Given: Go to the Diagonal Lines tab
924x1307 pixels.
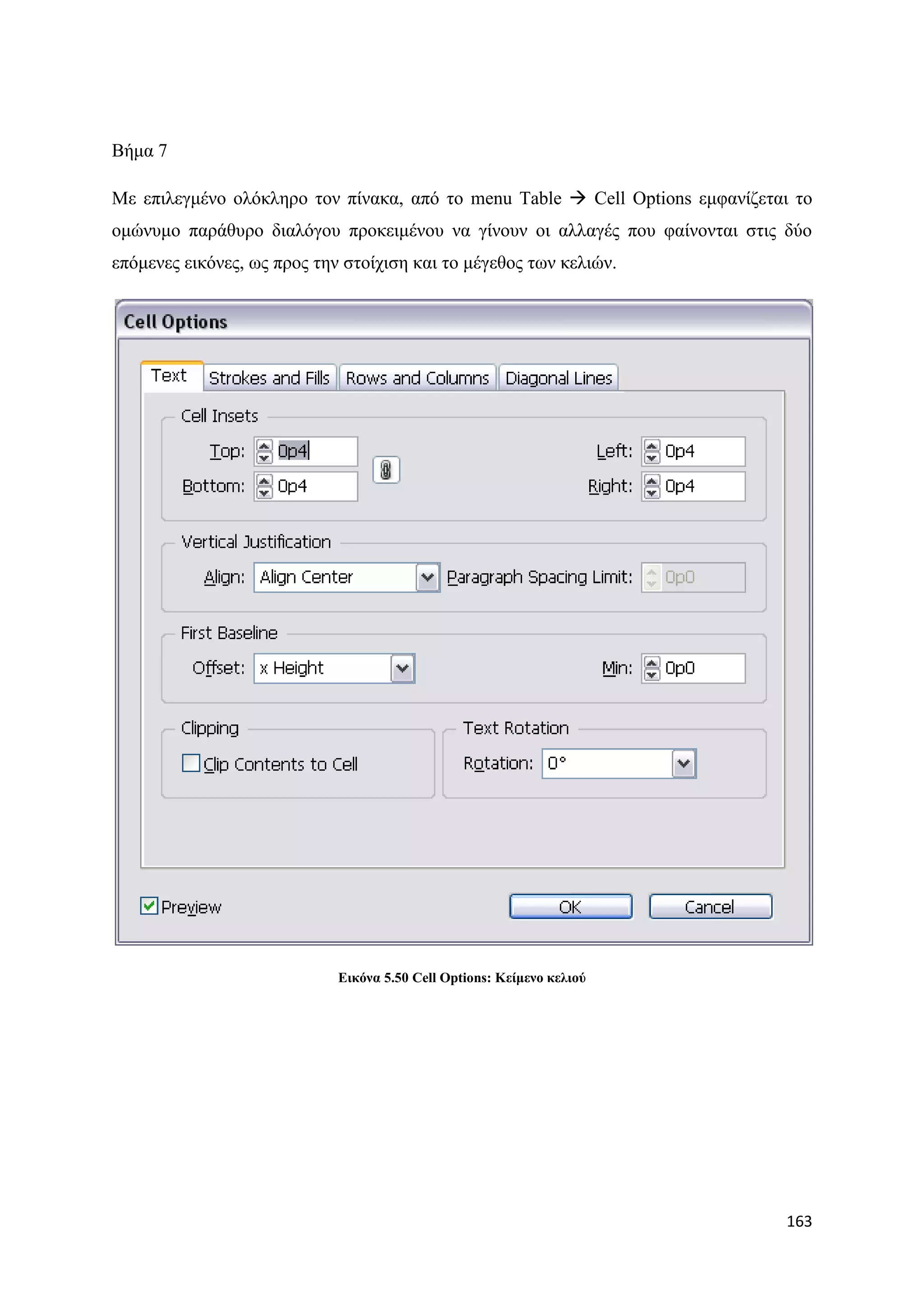Looking at the screenshot, I should [x=558, y=378].
